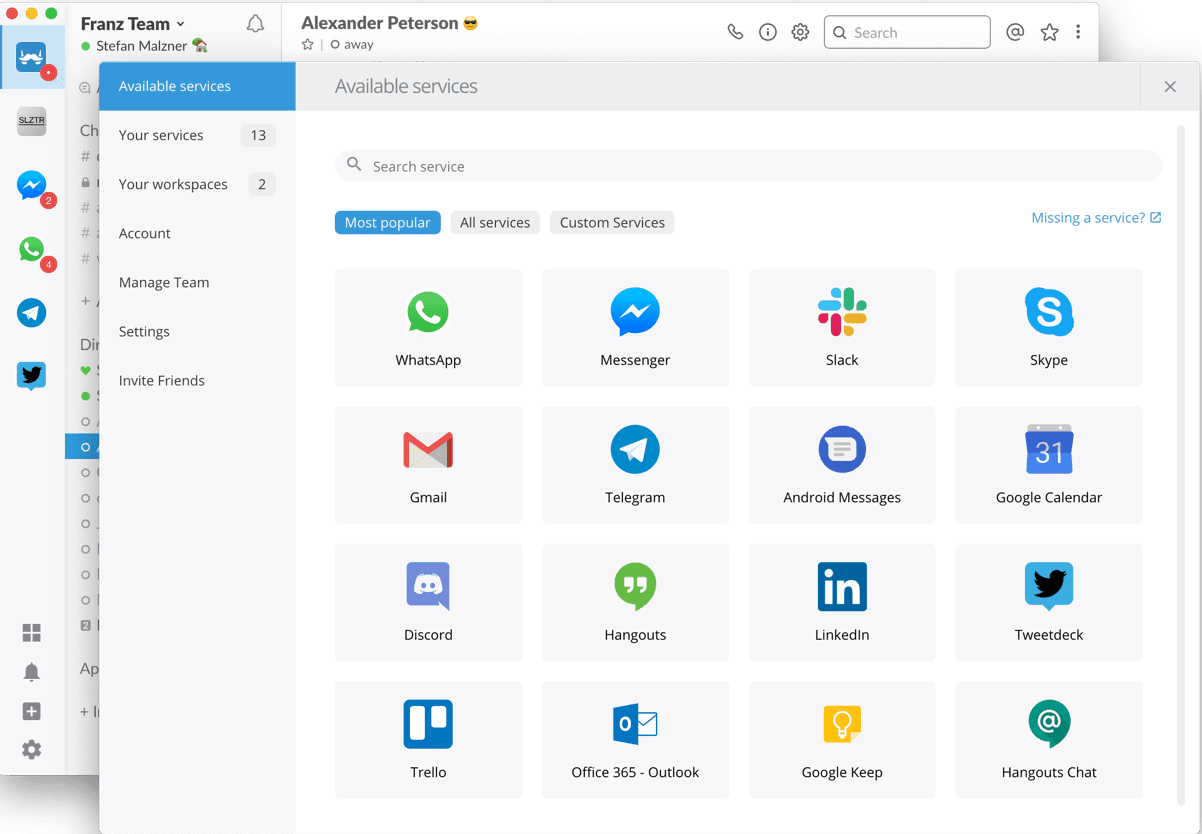Switch to the All services tab
1202x834 pixels.
pyautogui.click(x=495, y=222)
